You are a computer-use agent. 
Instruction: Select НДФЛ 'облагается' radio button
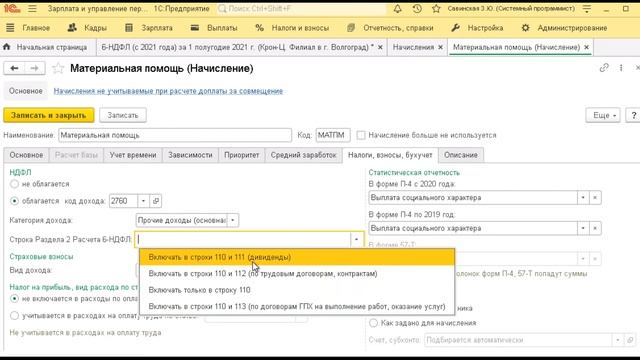point(14,201)
